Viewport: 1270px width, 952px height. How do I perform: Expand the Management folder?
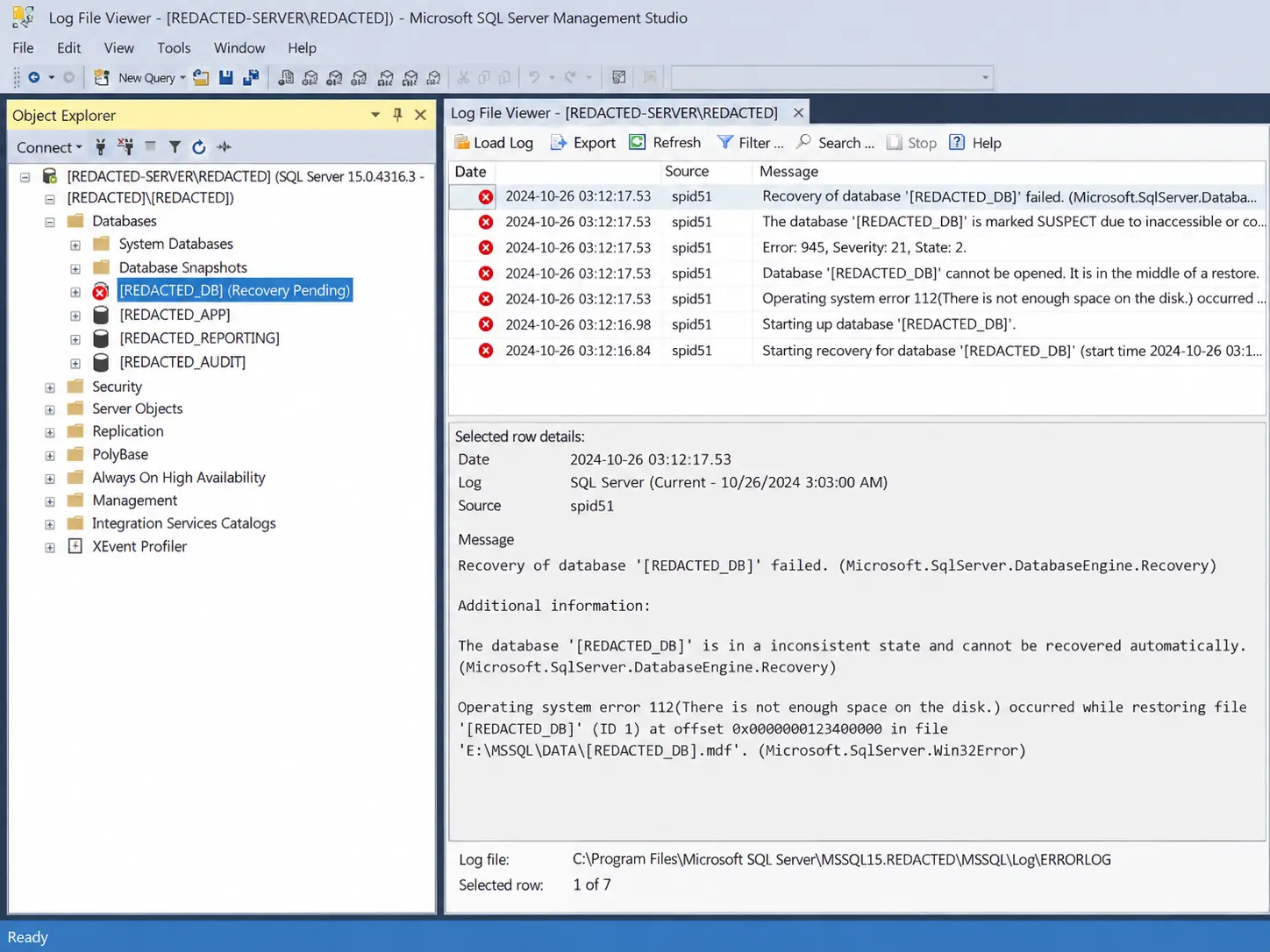(x=50, y=501)
